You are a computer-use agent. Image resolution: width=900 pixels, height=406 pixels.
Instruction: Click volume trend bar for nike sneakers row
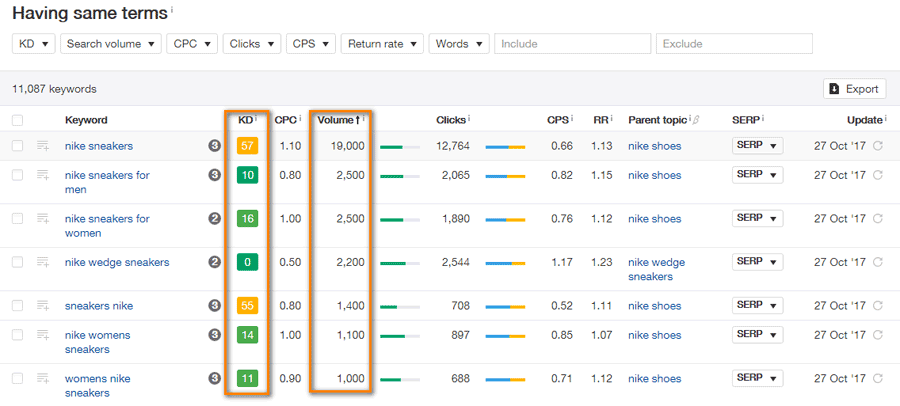click(400, 146)
